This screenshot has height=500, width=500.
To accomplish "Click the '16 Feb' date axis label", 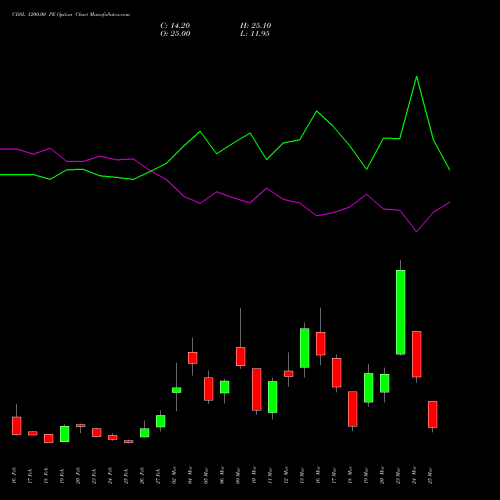I will (x=14, y=476).
